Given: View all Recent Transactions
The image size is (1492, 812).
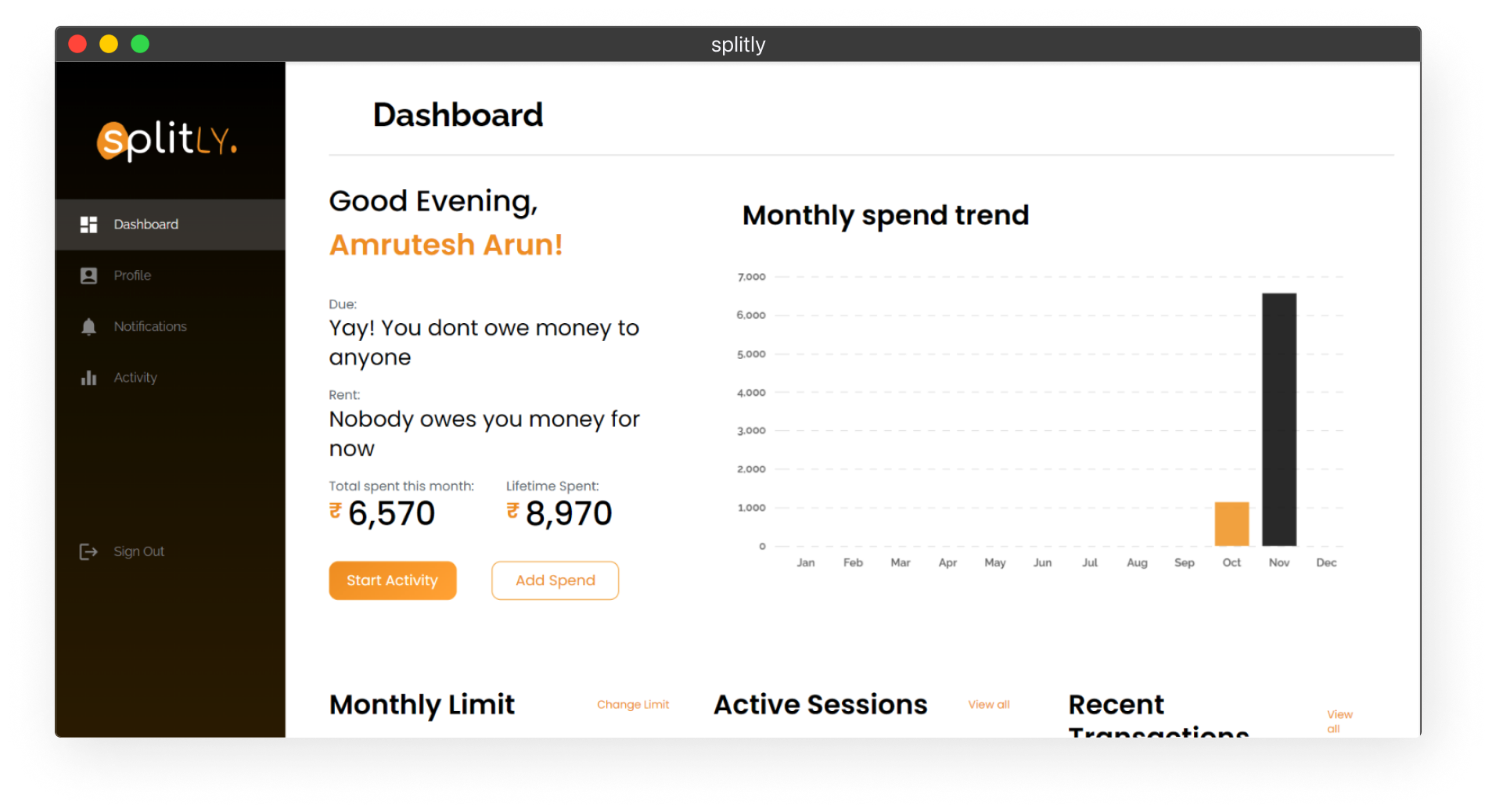Looking at the screenshot, I should [1339, 720].
